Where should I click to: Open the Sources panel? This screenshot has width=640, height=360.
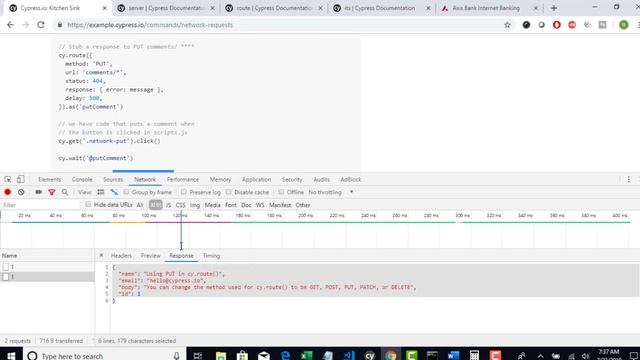click(113, 180)
